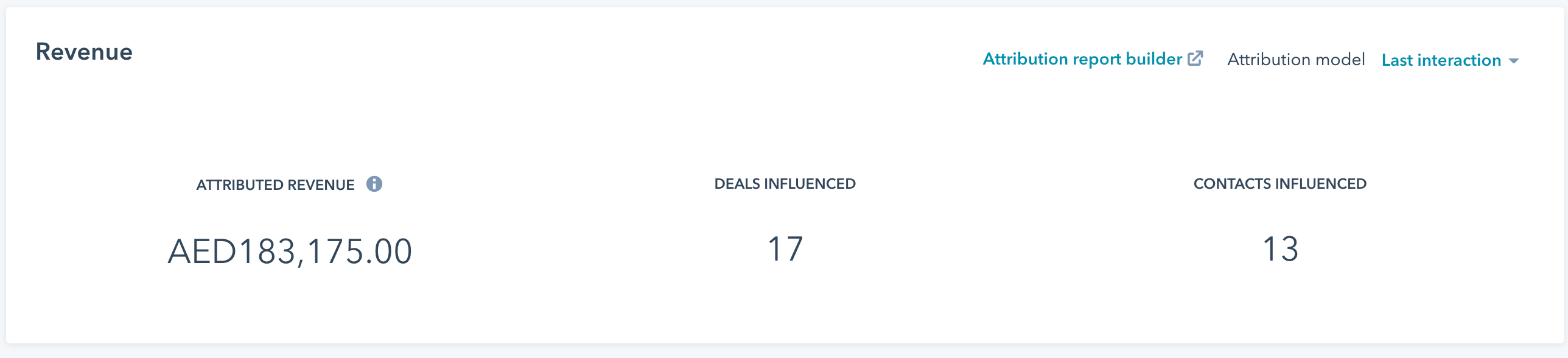Click the small triangle beside Last interaction
Image resolution: width=1568 pixels, height=358 pixels.
[x=1514, y=61]
